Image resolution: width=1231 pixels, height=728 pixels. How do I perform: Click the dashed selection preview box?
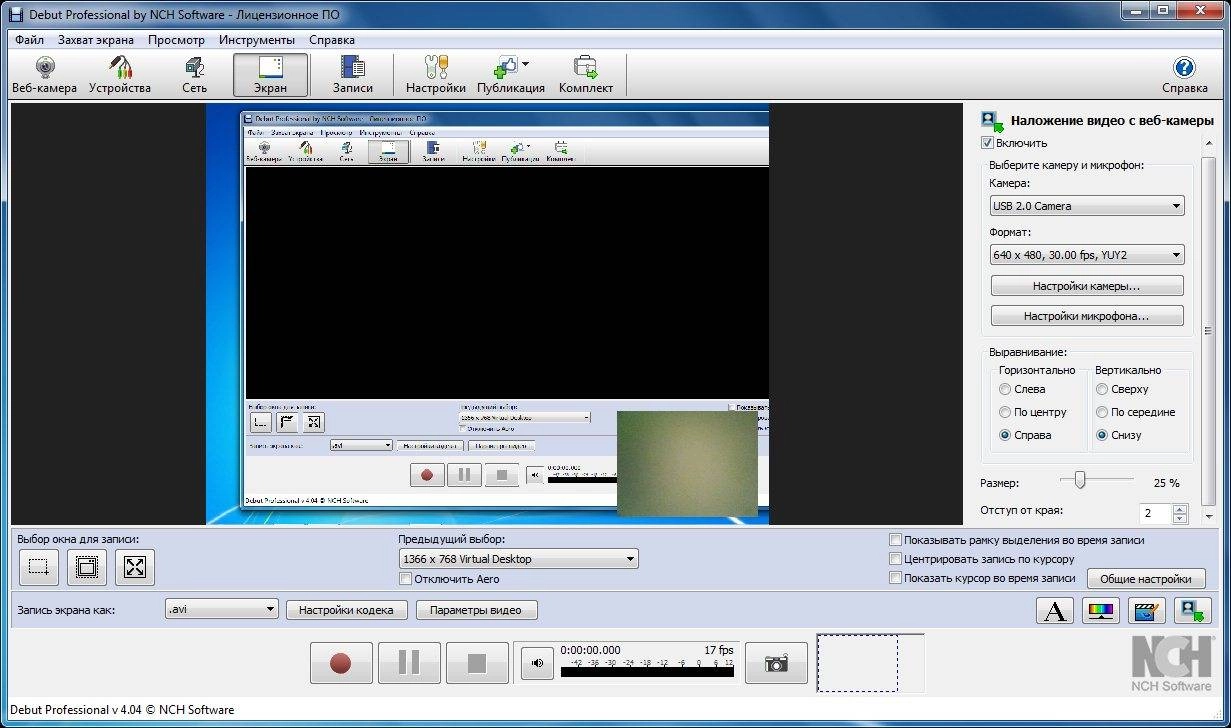tap(857, 662)
